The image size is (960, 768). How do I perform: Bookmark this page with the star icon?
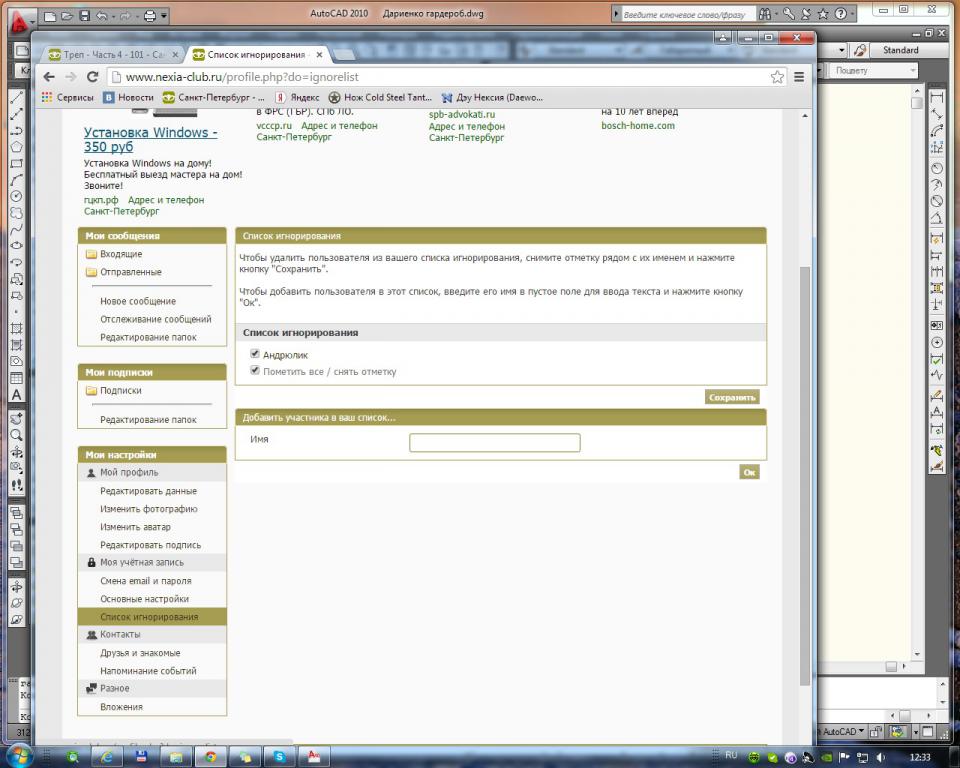click(x=777, y=77)
